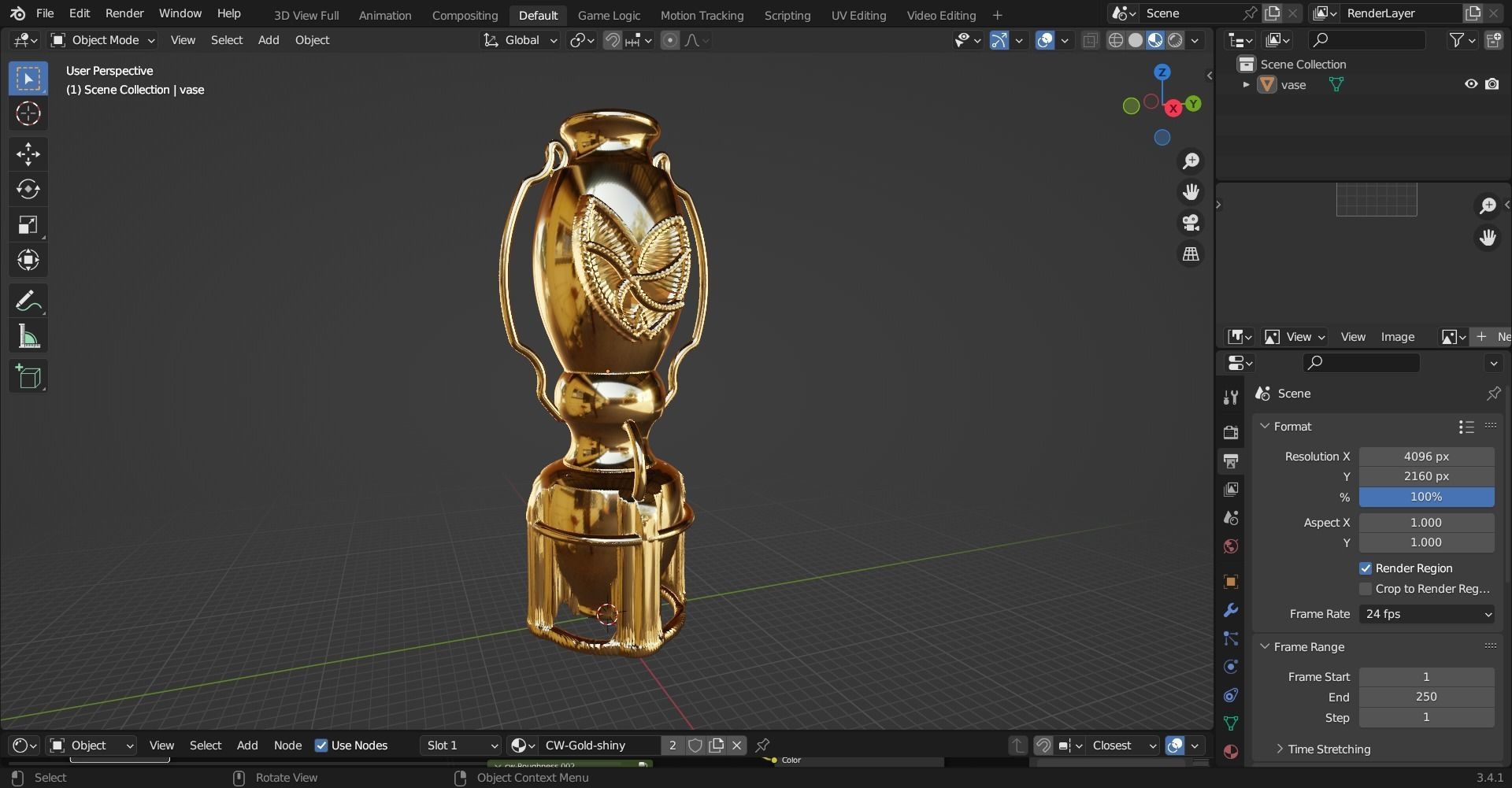Toggle vase render camera visibility
This screenshot has width=1512, height=788.
[1492, 84]
